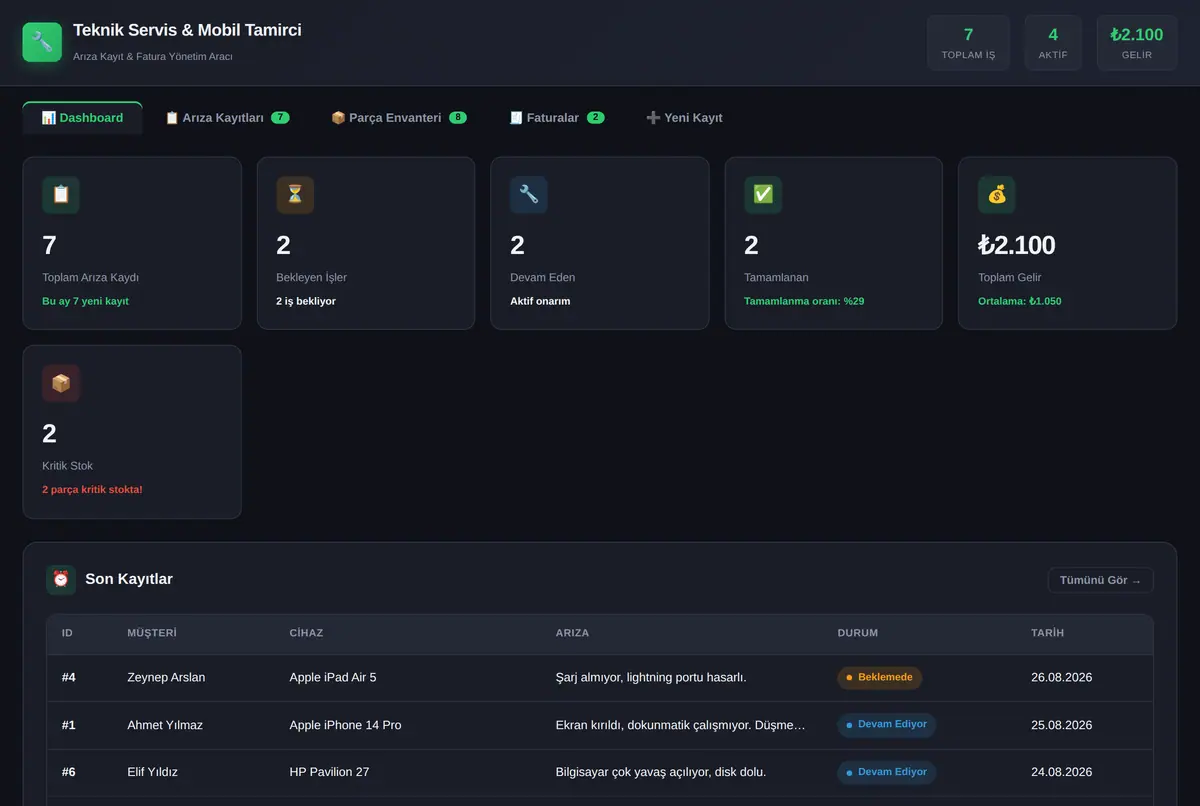This screenshot has height=806, width=1200.
Task: Click the alarm clock icon beside Son Kayıtlar
Action: point(61,580)
